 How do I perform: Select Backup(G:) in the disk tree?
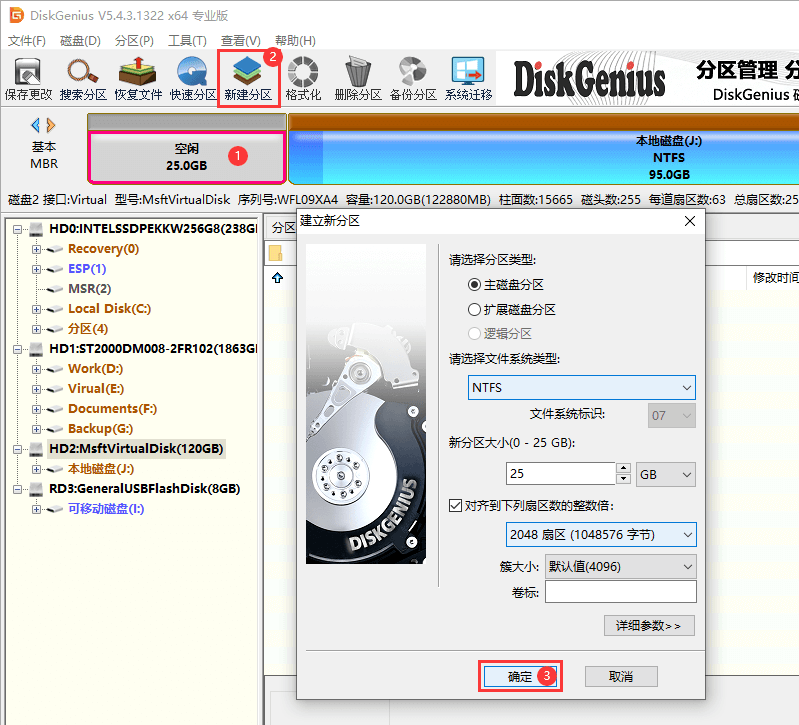100,429
